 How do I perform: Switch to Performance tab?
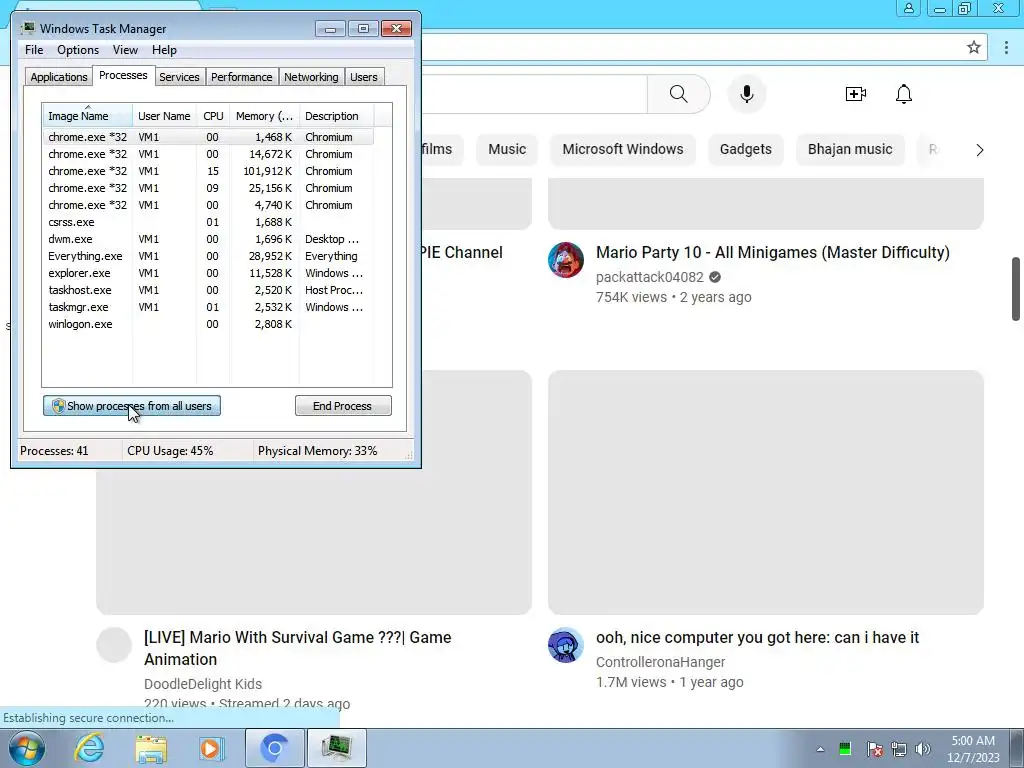click(241, 77)
